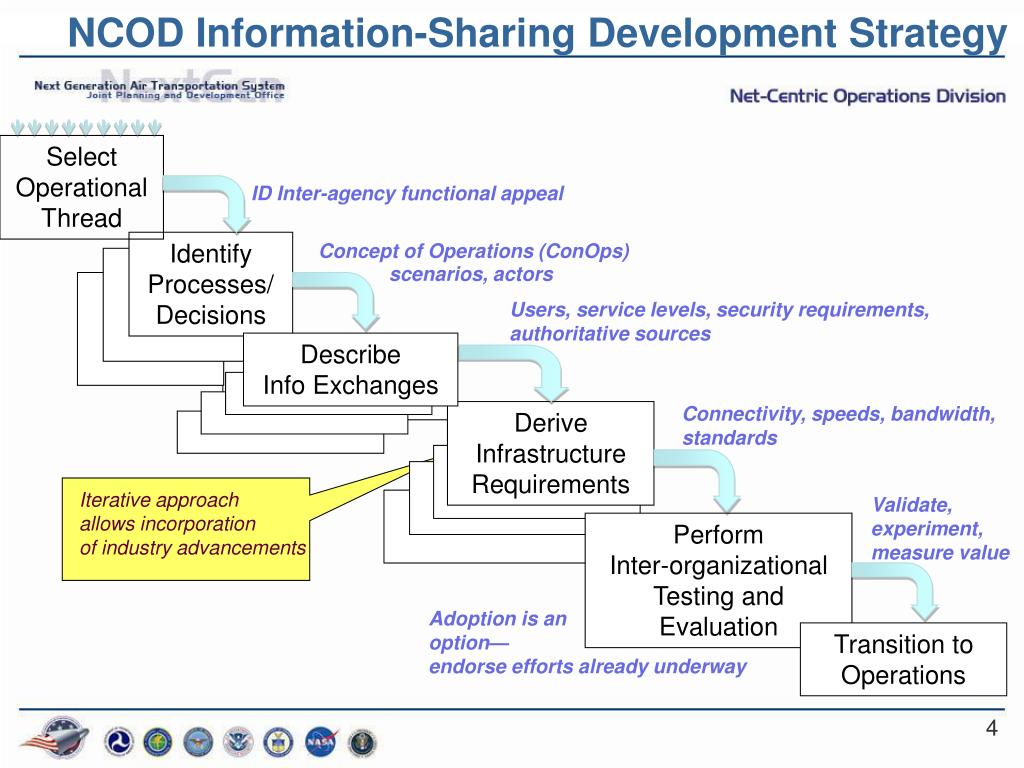Click 'Connectivity, speeds, bandwidth, standards' annotation

click(x=839, y=426)
